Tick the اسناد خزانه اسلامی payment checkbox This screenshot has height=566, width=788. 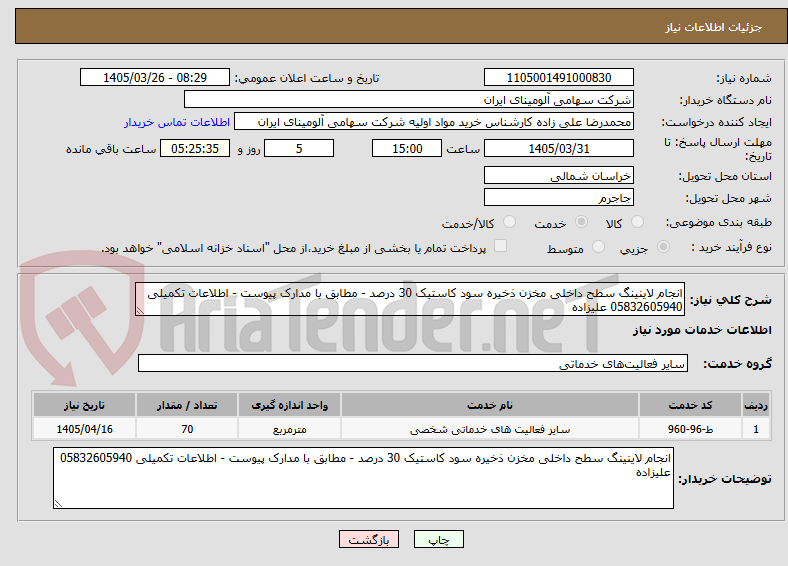pyautogui.click(x=501, y=246)
